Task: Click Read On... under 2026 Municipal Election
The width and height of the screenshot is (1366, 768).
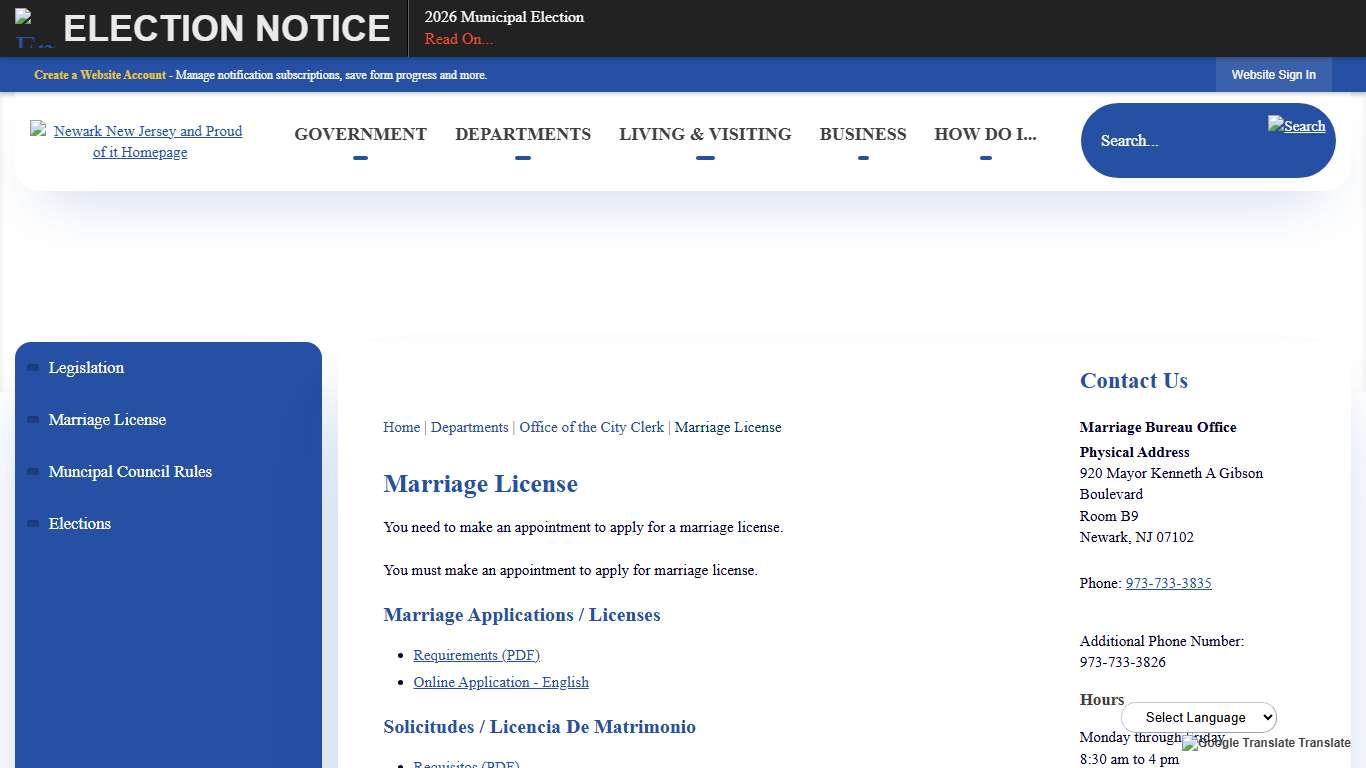Action: point(458,39)
